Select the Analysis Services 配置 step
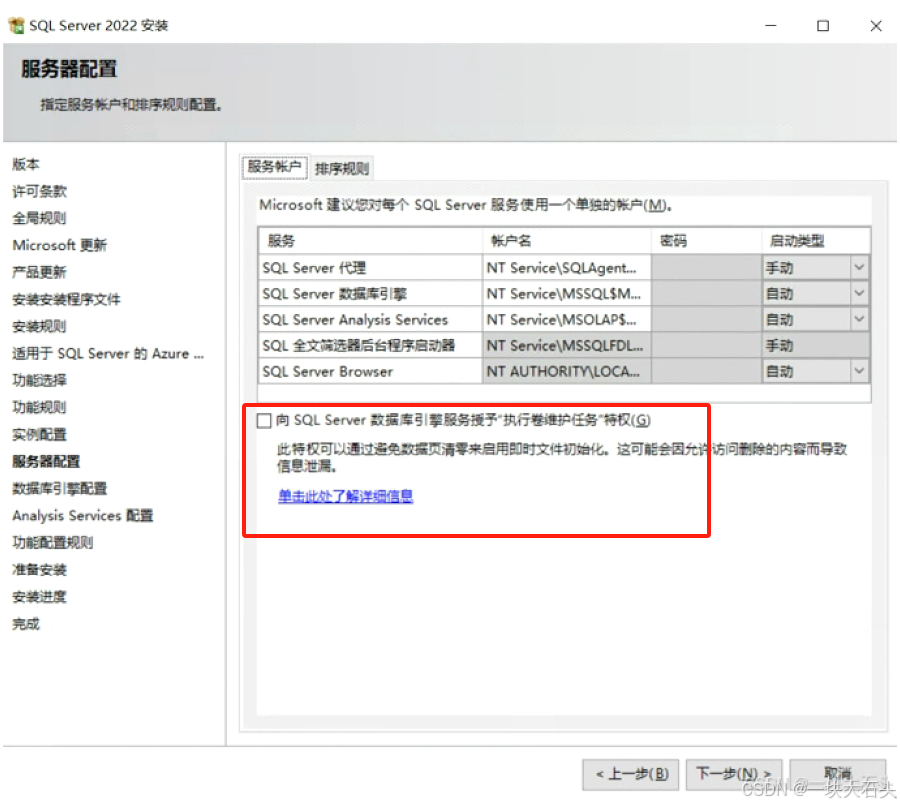The height and width of the screenshot is (805, 900). pos(83,516)
